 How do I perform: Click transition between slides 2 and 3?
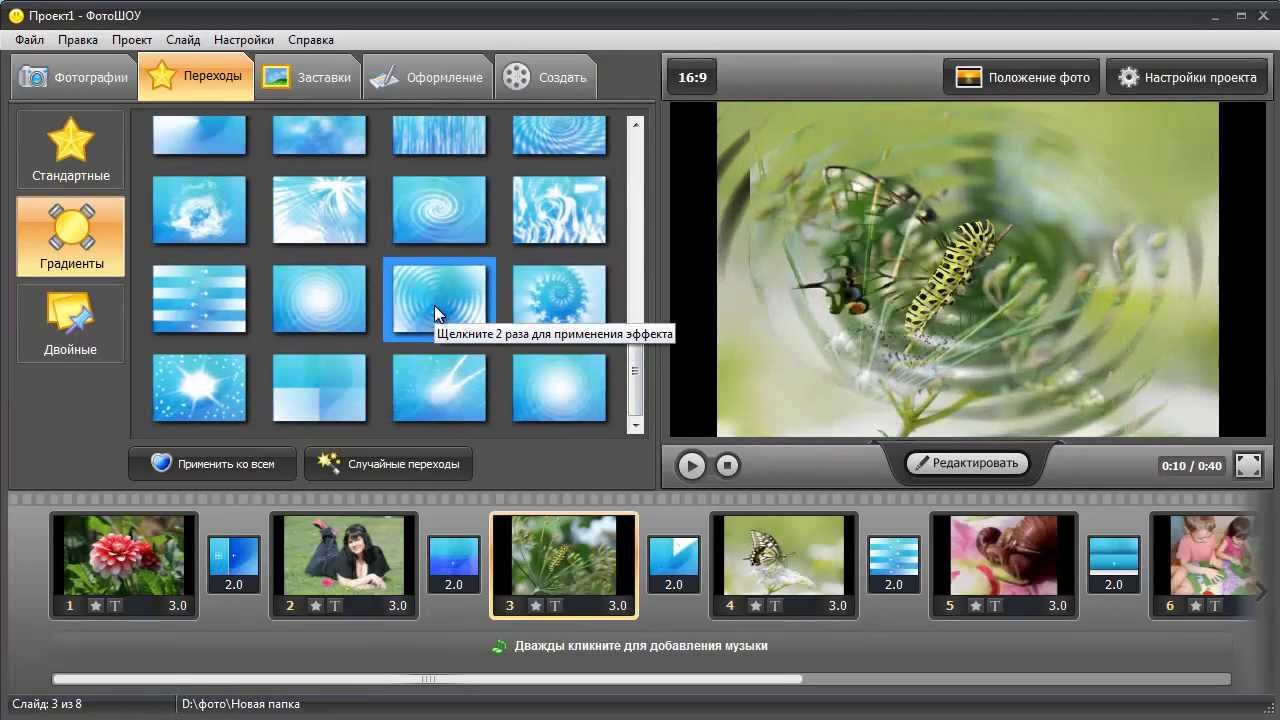pyautogui.click(x=454, y=564)
